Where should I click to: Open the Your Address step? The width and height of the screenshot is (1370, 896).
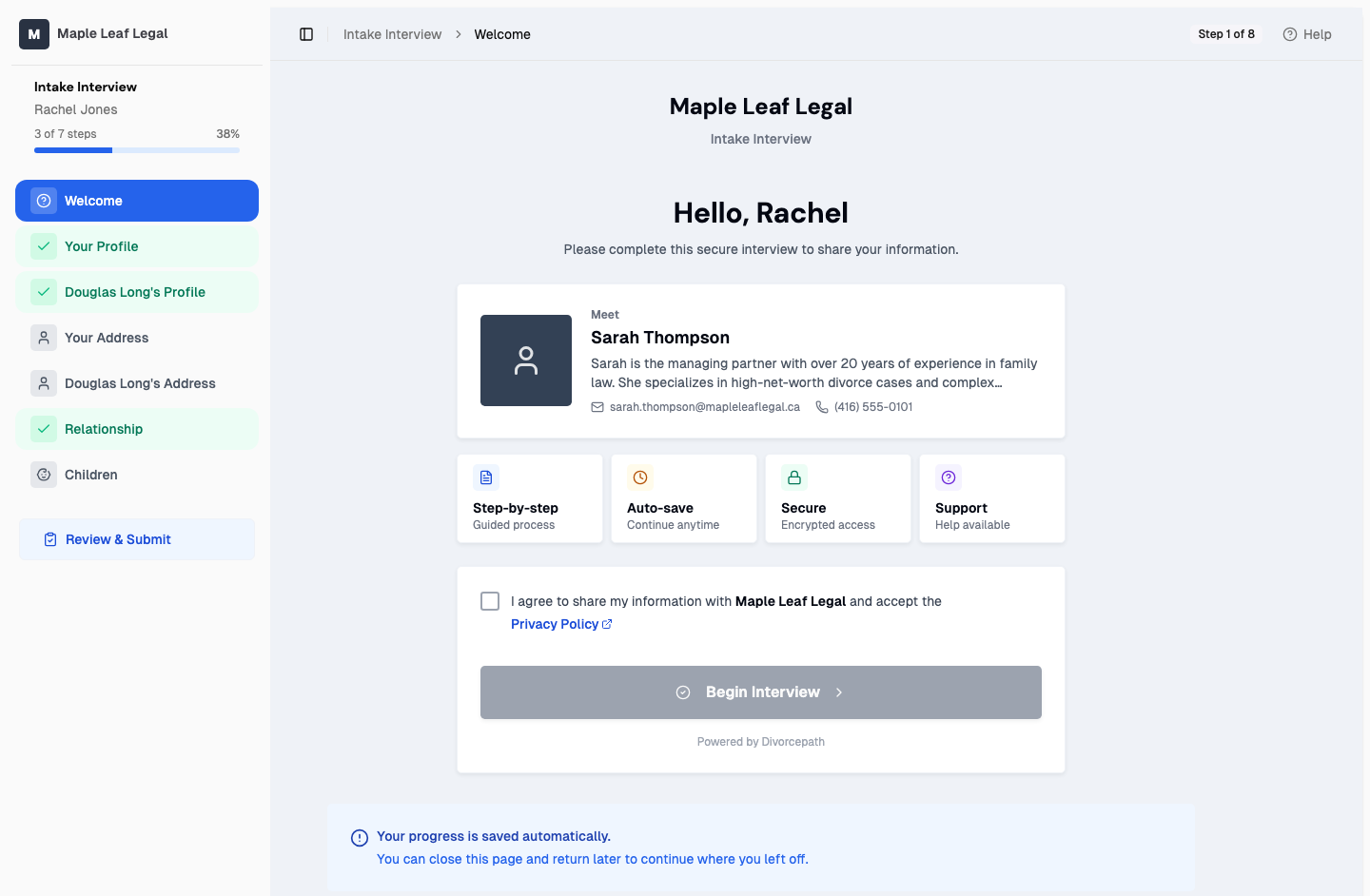[x=137, y=338]
